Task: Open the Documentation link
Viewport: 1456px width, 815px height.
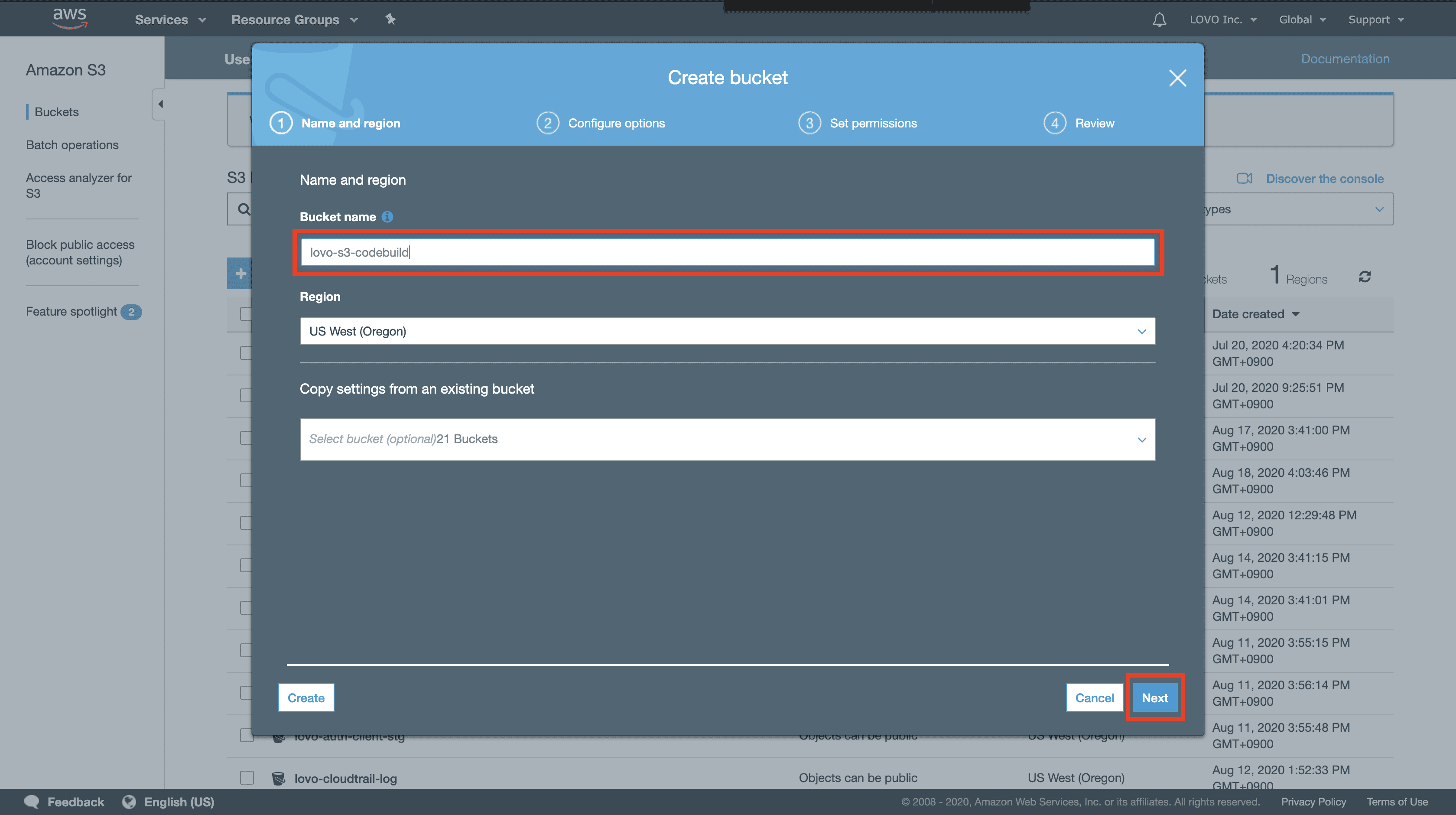Action: click(x=1345, y=59)
